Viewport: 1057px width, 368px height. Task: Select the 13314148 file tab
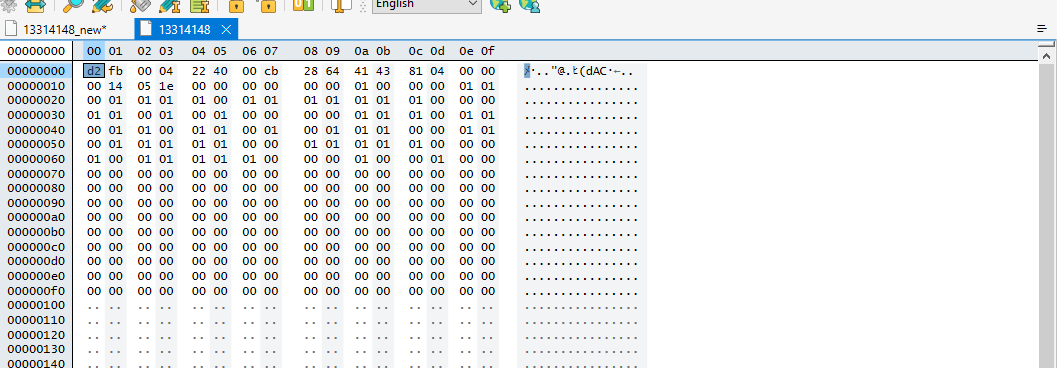pos(185,30)
